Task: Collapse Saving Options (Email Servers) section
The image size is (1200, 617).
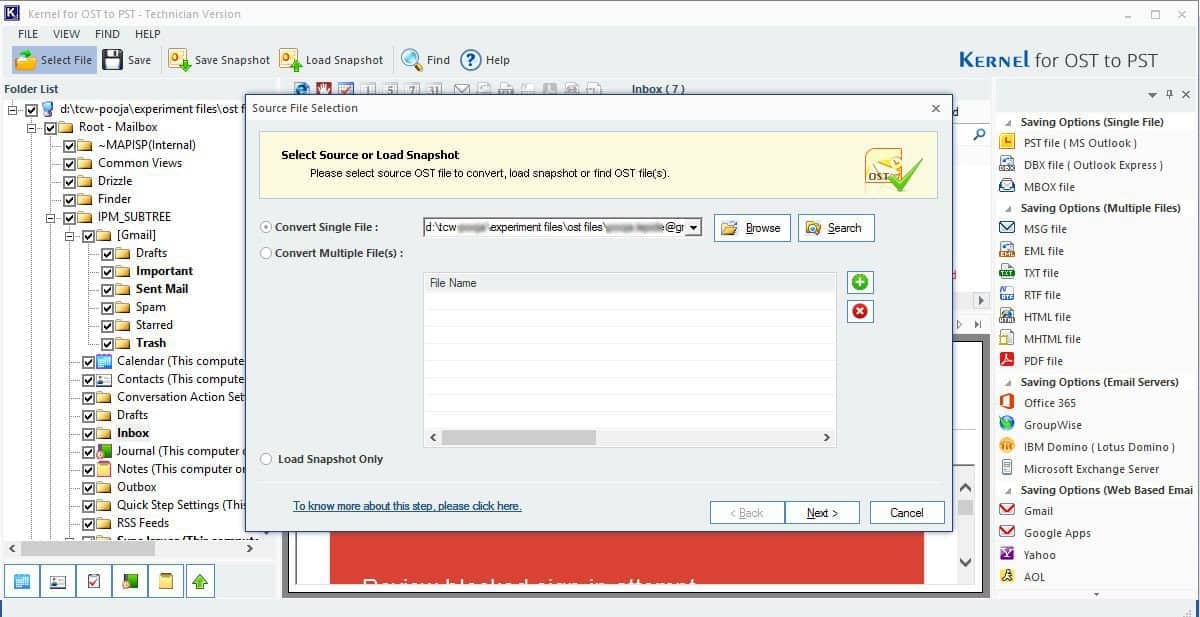Action: [1008, 382]
